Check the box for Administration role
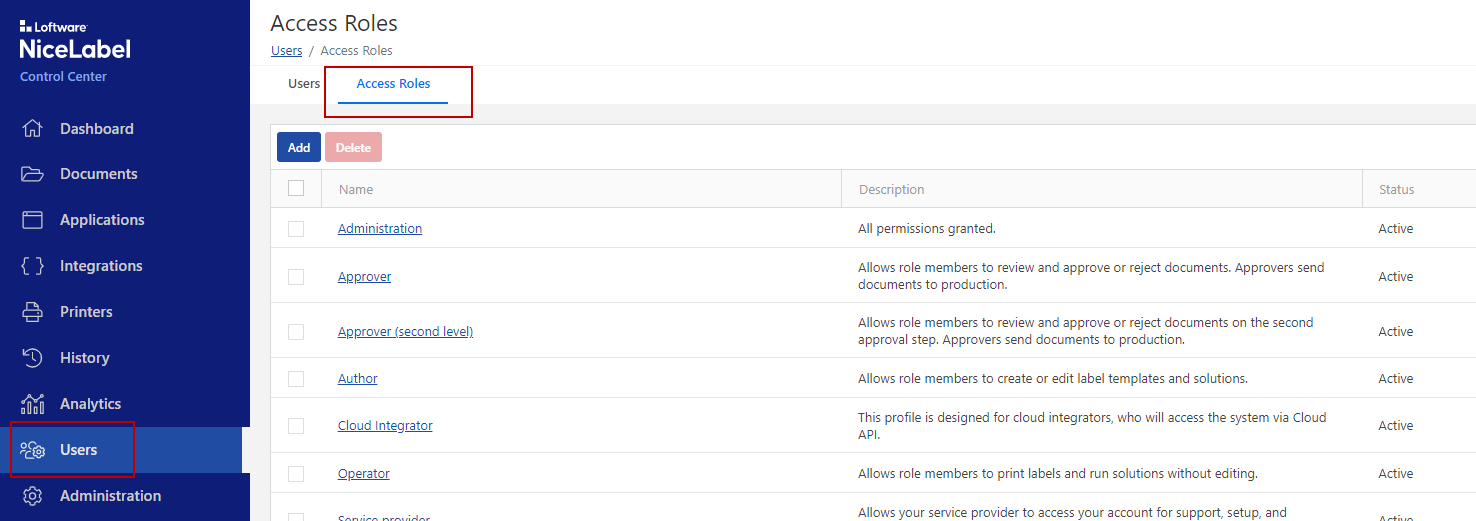1476x521 pixels. coord(296,229)
